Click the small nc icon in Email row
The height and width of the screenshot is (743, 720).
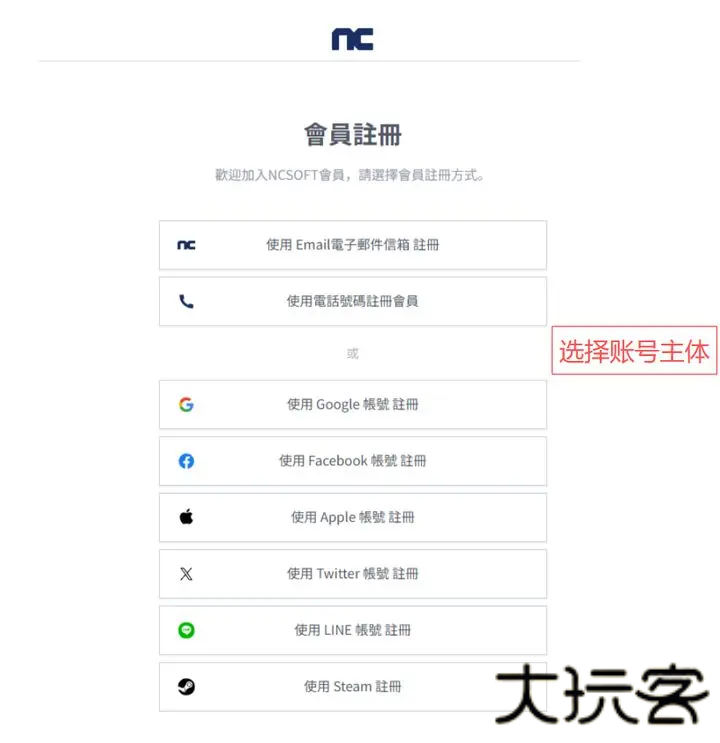[186, 245]
